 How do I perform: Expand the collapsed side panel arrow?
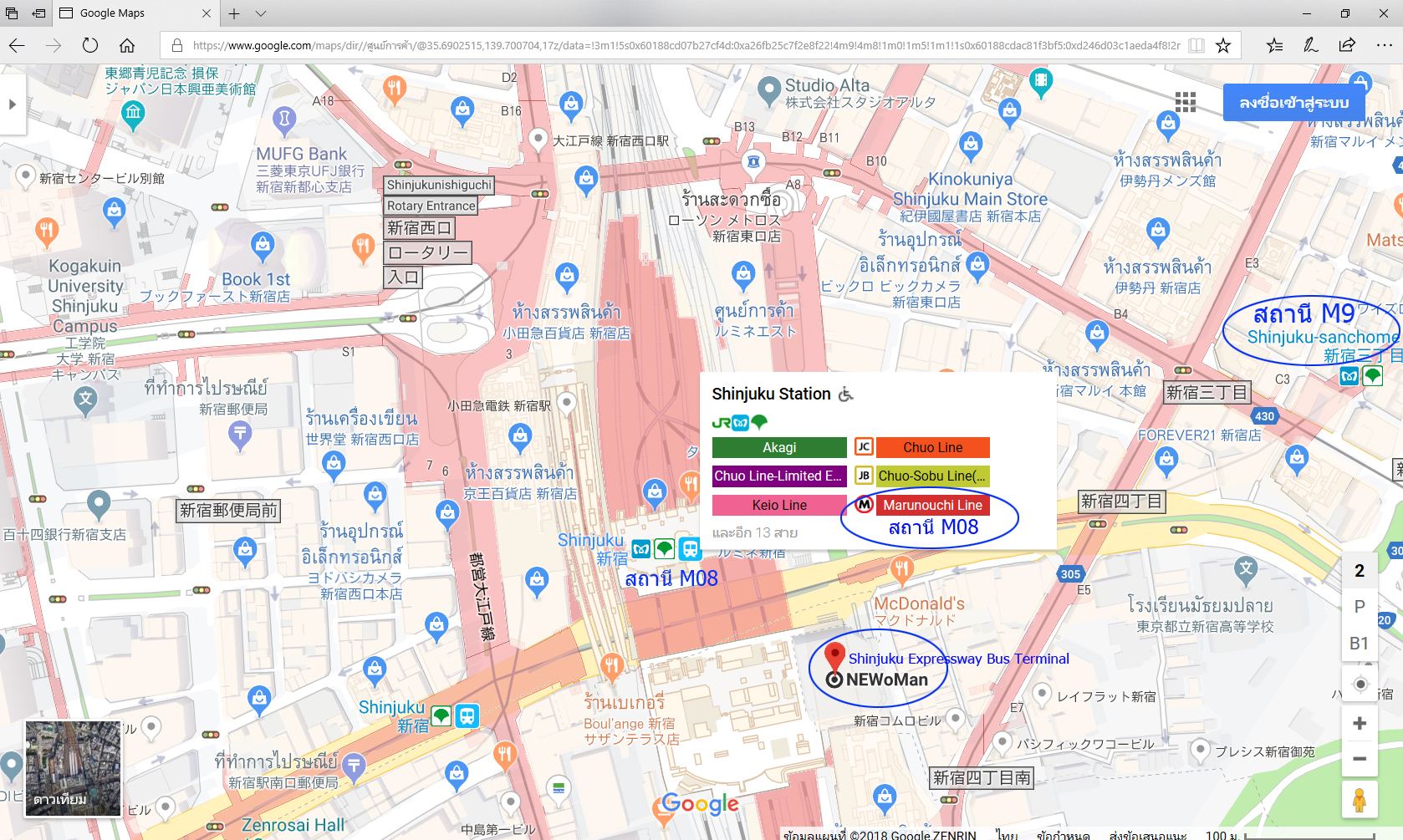coord(13,104)
